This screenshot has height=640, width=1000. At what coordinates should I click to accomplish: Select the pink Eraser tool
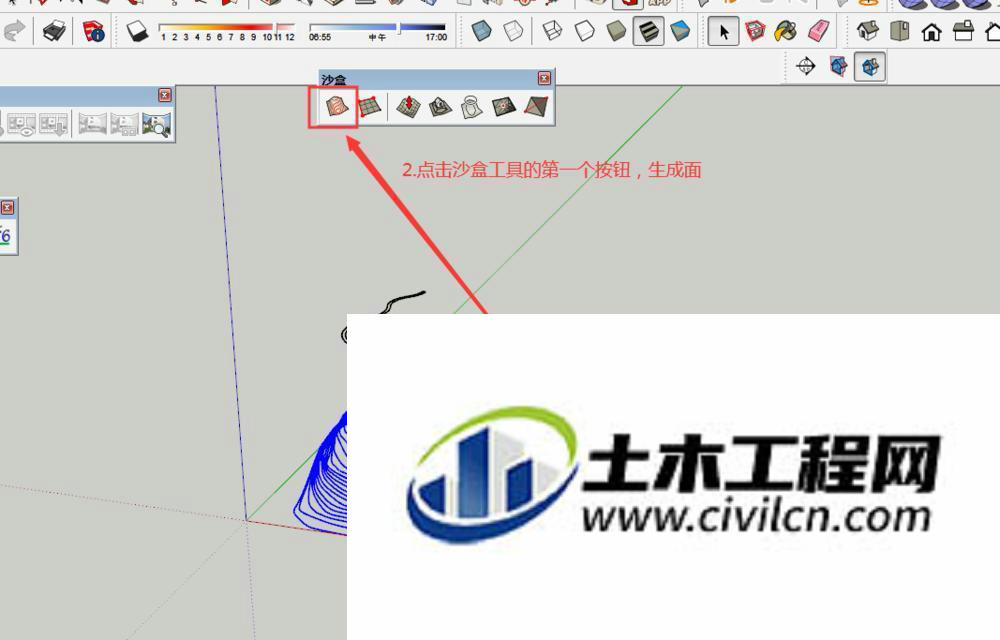coord(818,31)
